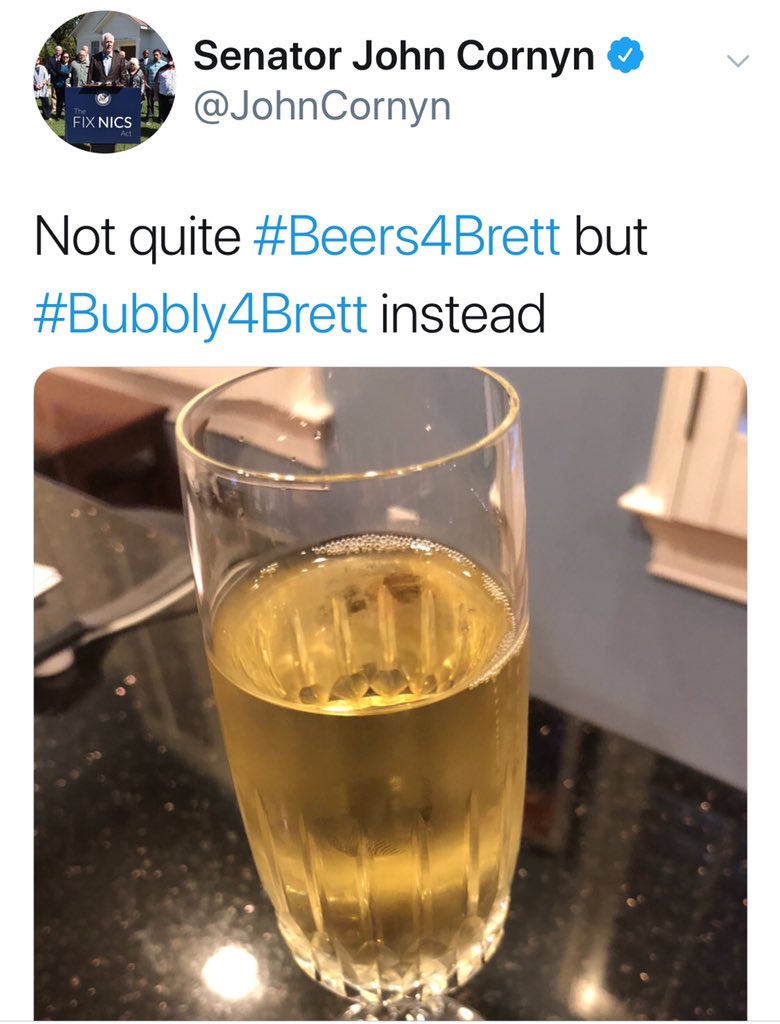The height and width of the screenshot is (1024, 780).
Task: Open the champagne glass photo
Action: [390, 693]
